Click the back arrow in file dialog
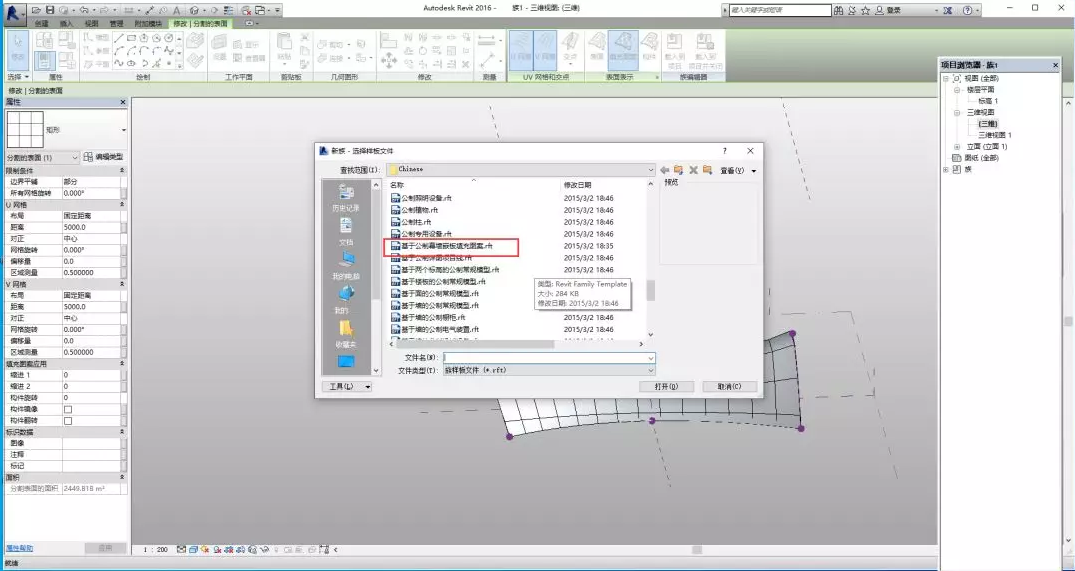Image resolution: width=1075 pixels, height=571 pixels. tap(664, 170)
